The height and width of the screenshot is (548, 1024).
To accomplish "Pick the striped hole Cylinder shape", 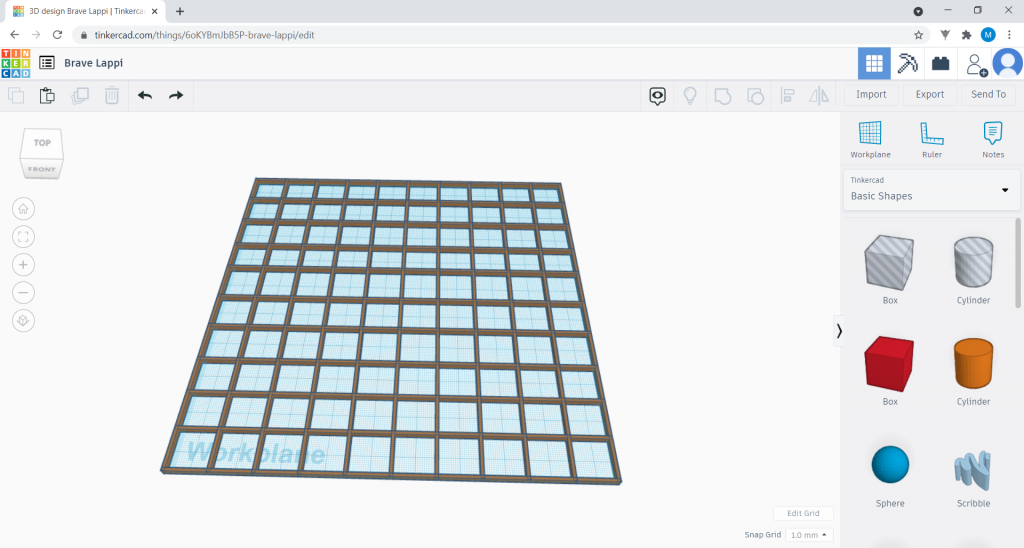I will pyautogui.click(x=973, y=262).
